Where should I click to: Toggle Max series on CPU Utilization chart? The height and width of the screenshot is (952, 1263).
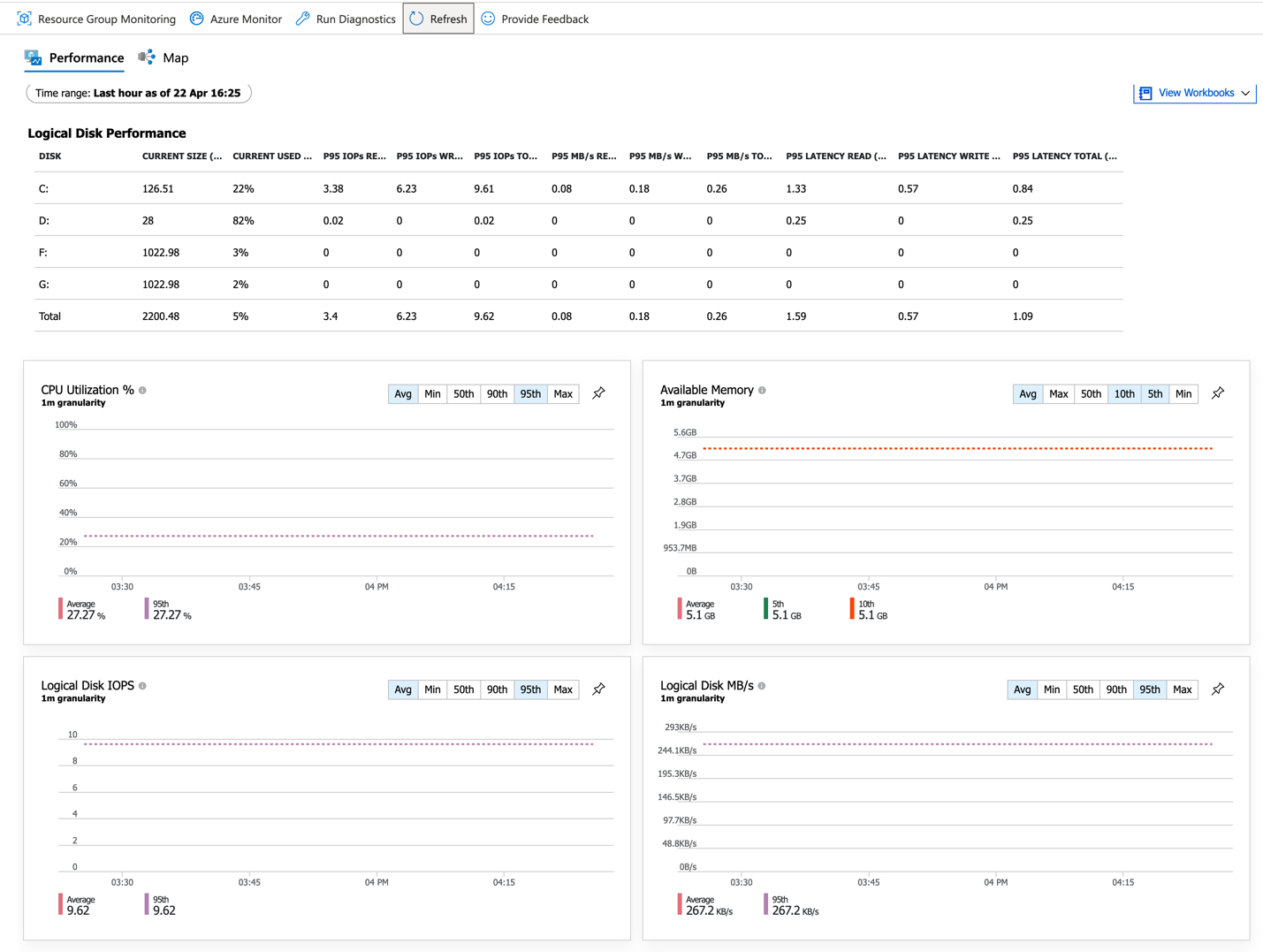coord(563,394)
